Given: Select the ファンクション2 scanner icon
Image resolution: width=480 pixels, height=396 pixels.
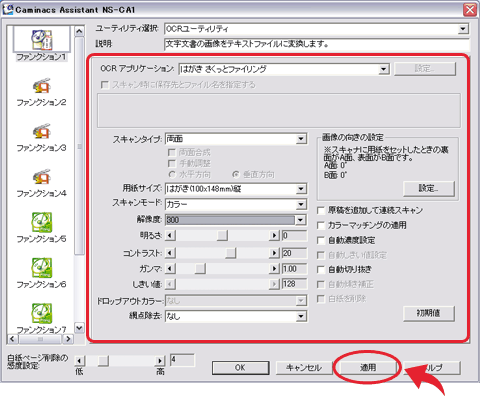Looking at the screenshot, I should coord(42,86).
